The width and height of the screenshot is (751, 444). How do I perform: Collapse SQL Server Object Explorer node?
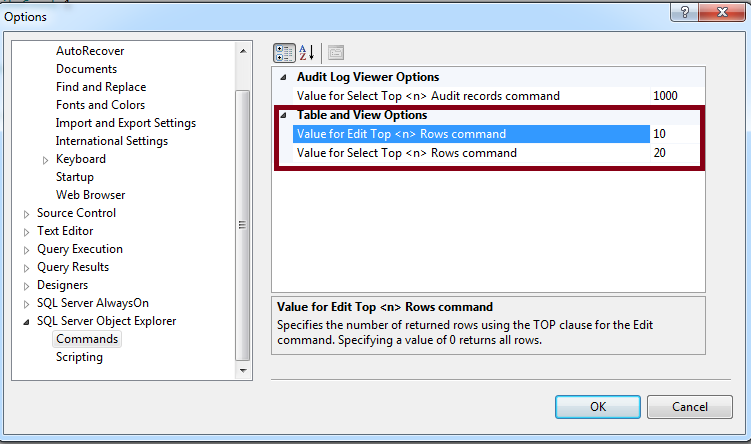27,322
